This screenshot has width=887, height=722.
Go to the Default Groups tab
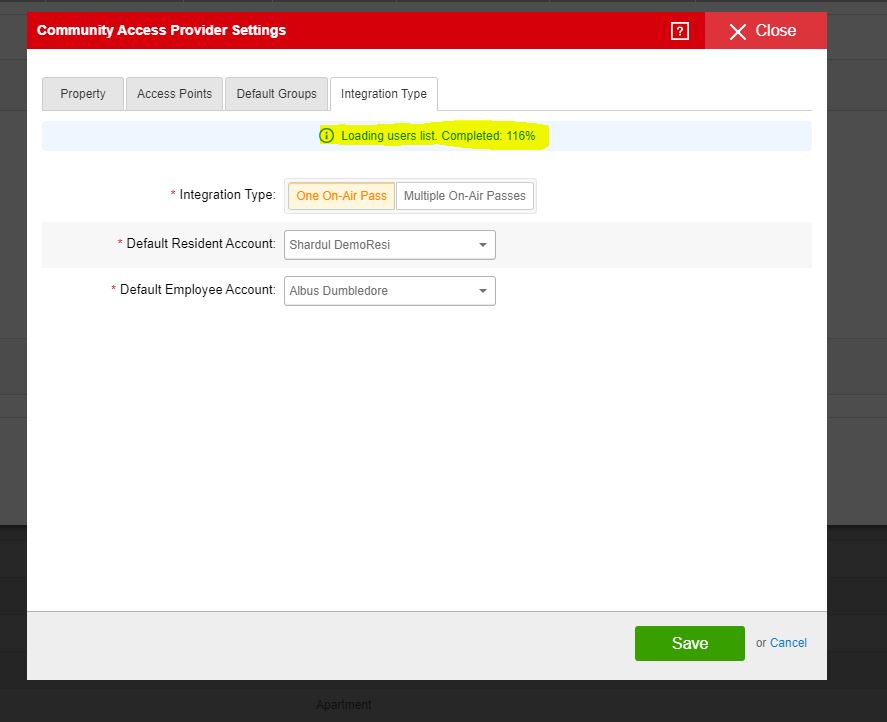tap(276, 94)
